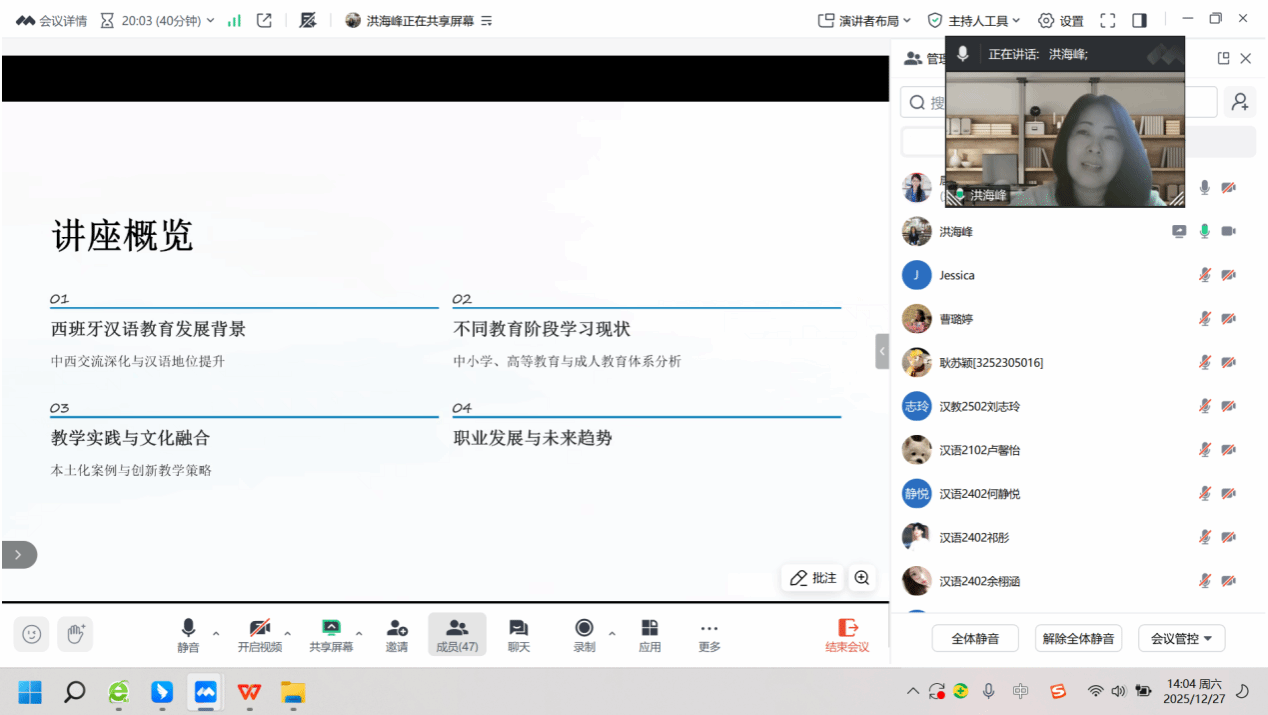Viewport: 1268px width, 715px height.
Task: Click the end meeting button
Action: coord(847,634)
